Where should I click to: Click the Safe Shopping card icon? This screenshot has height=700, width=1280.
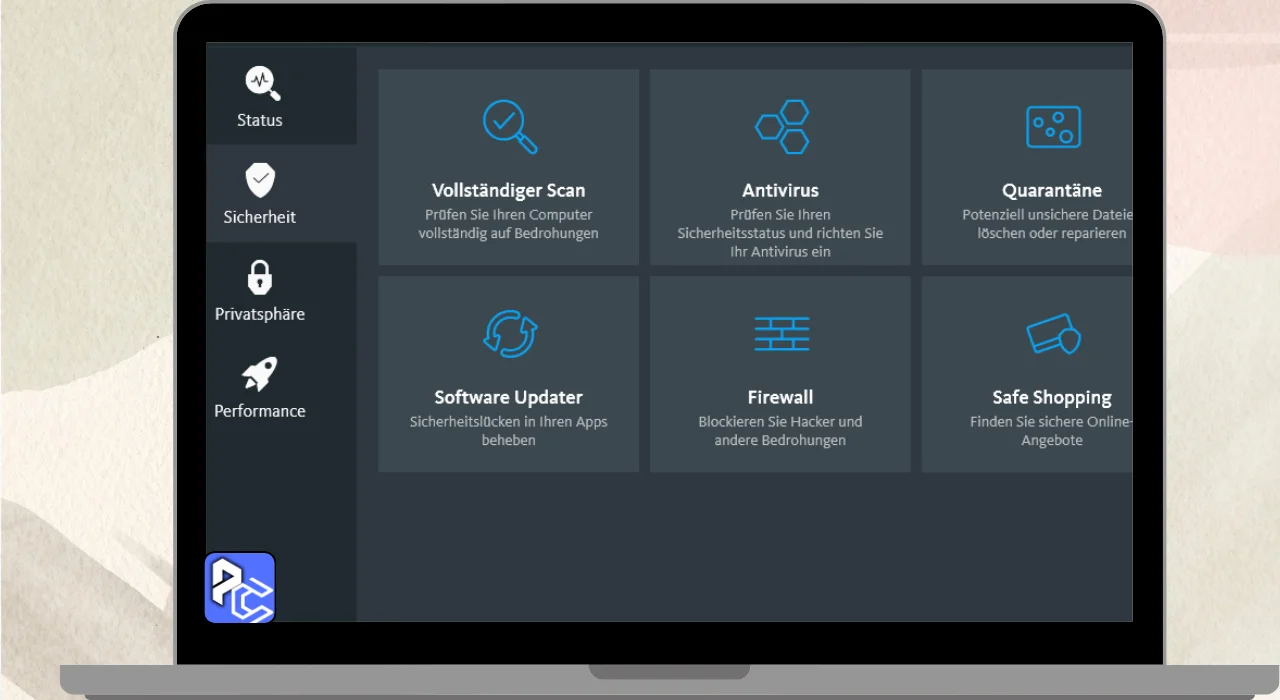(x=1053, y=334)
